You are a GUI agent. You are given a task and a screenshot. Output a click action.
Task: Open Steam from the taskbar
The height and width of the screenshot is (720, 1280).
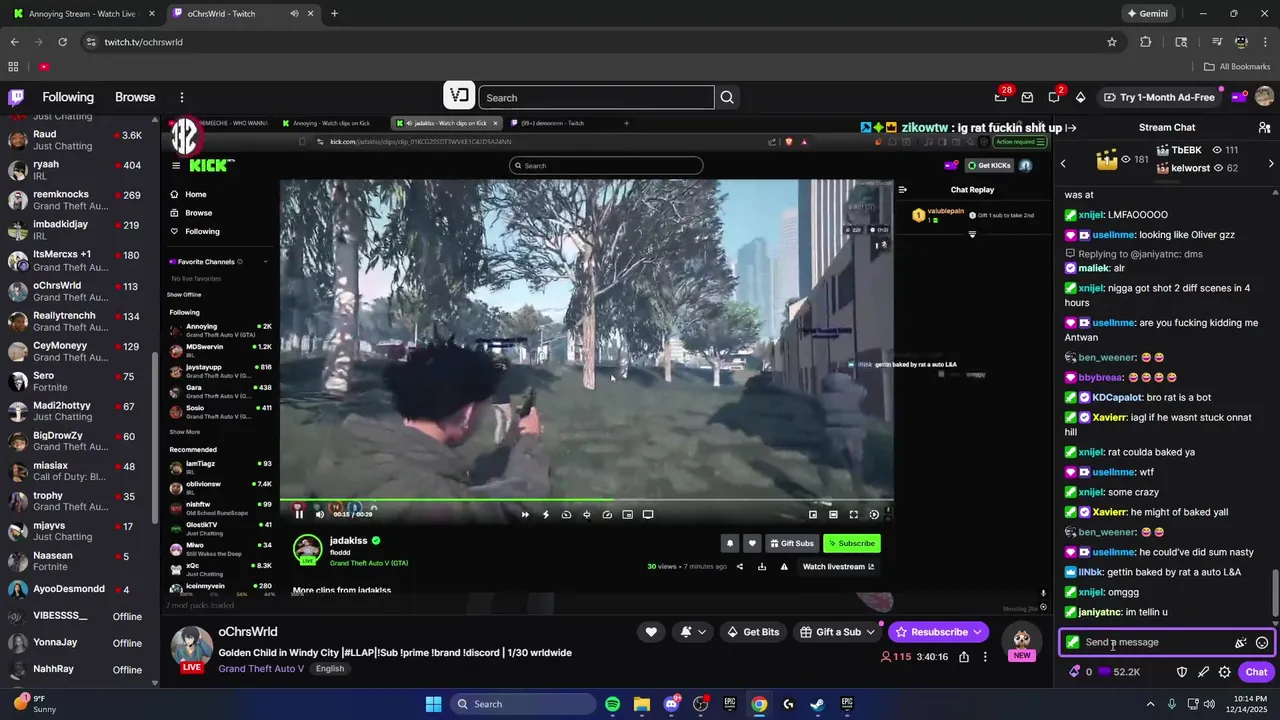817,704
